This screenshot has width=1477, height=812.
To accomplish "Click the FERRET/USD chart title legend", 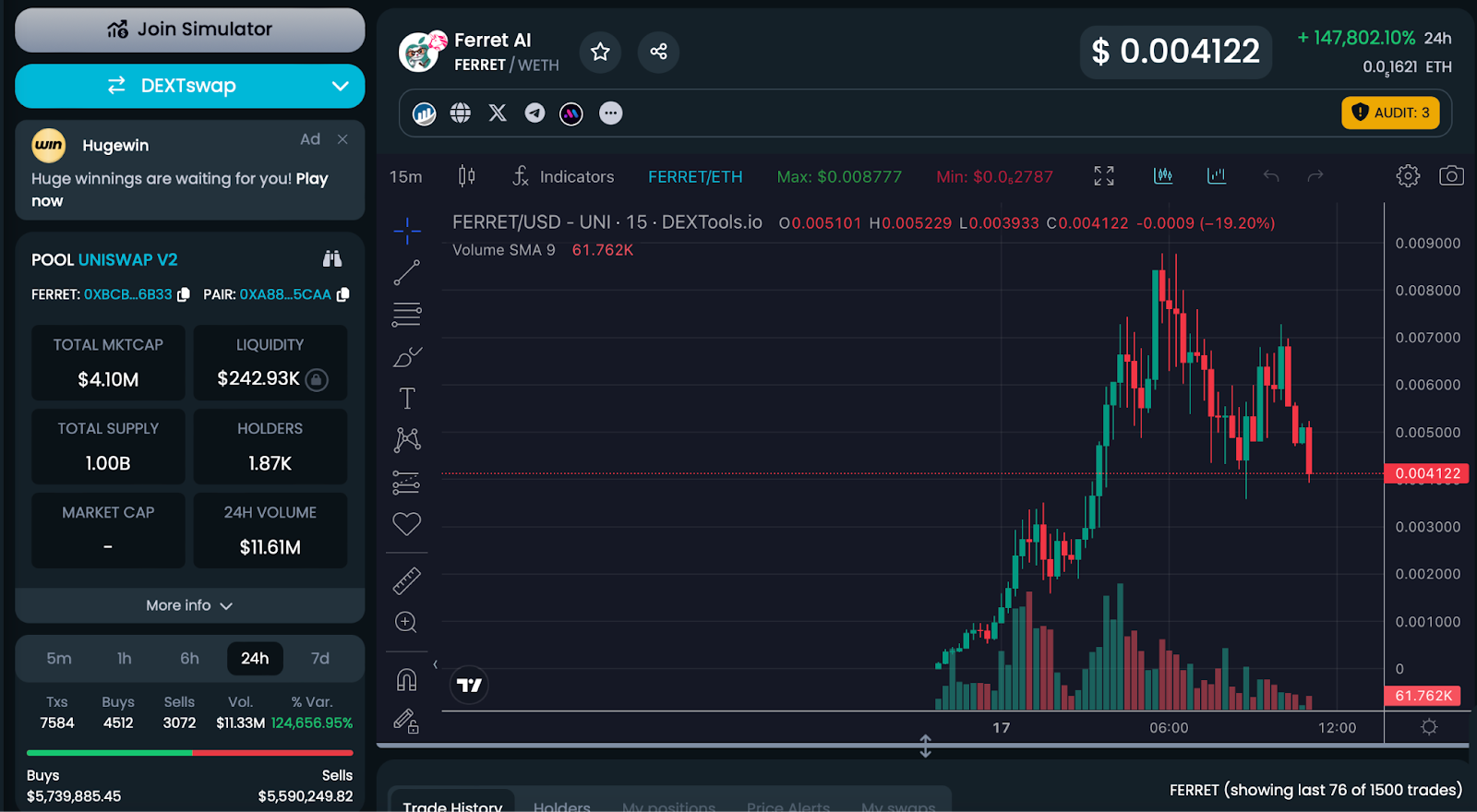I will pos(607,221).
